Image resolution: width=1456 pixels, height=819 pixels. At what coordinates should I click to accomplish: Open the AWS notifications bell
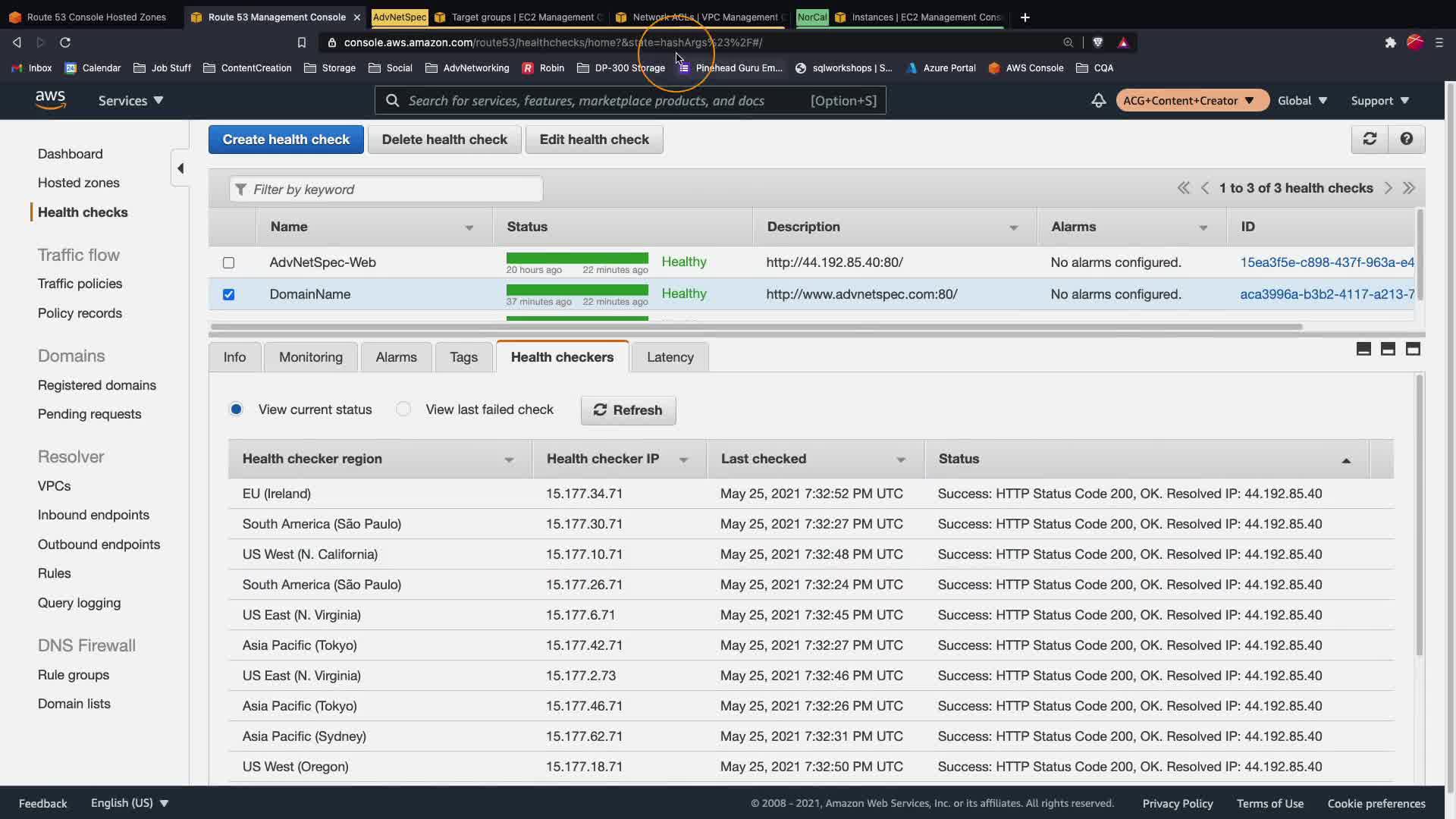tap(1098, 100)
